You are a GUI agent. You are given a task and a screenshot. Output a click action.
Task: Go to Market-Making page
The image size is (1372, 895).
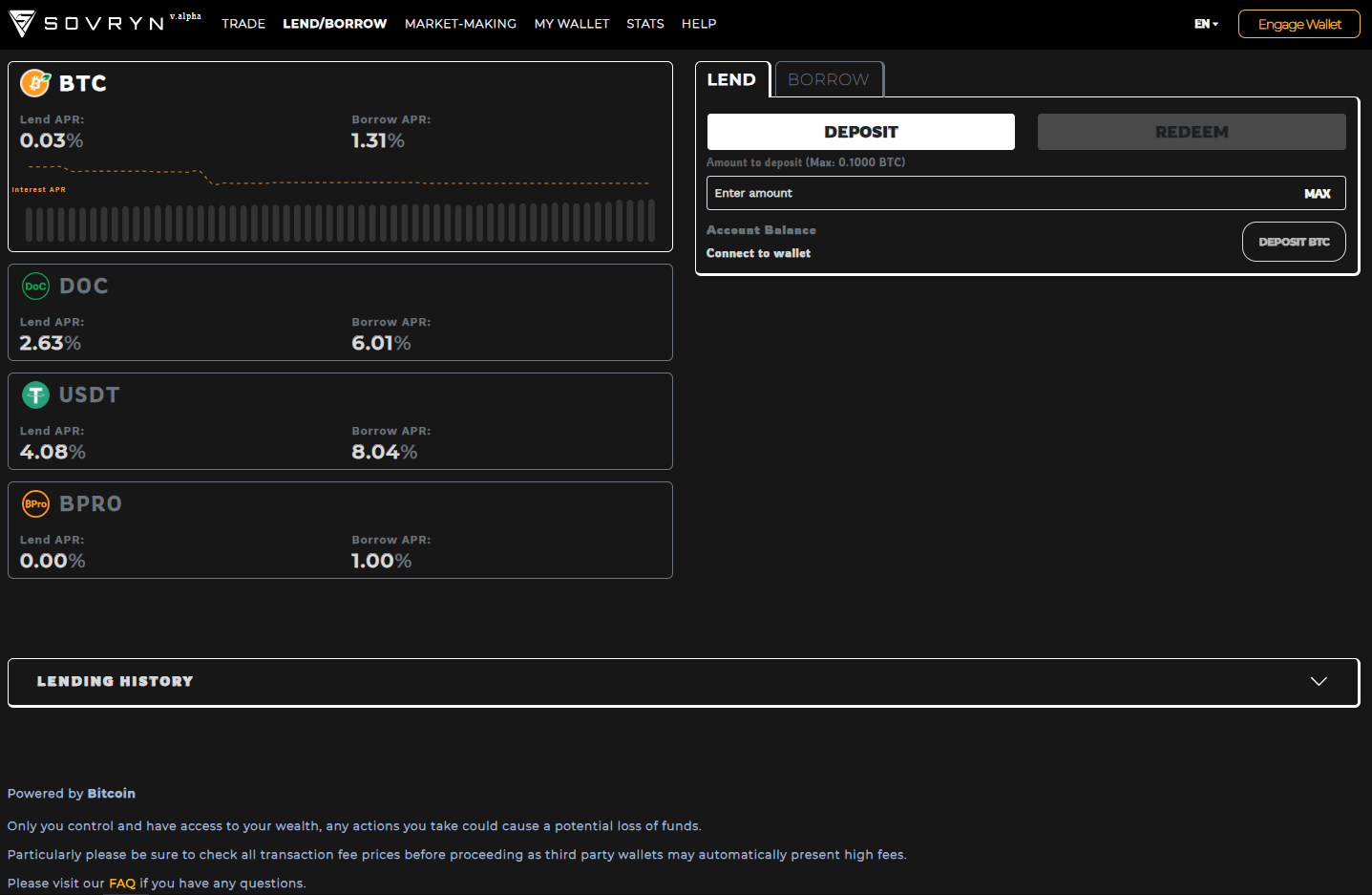point(460,24)
